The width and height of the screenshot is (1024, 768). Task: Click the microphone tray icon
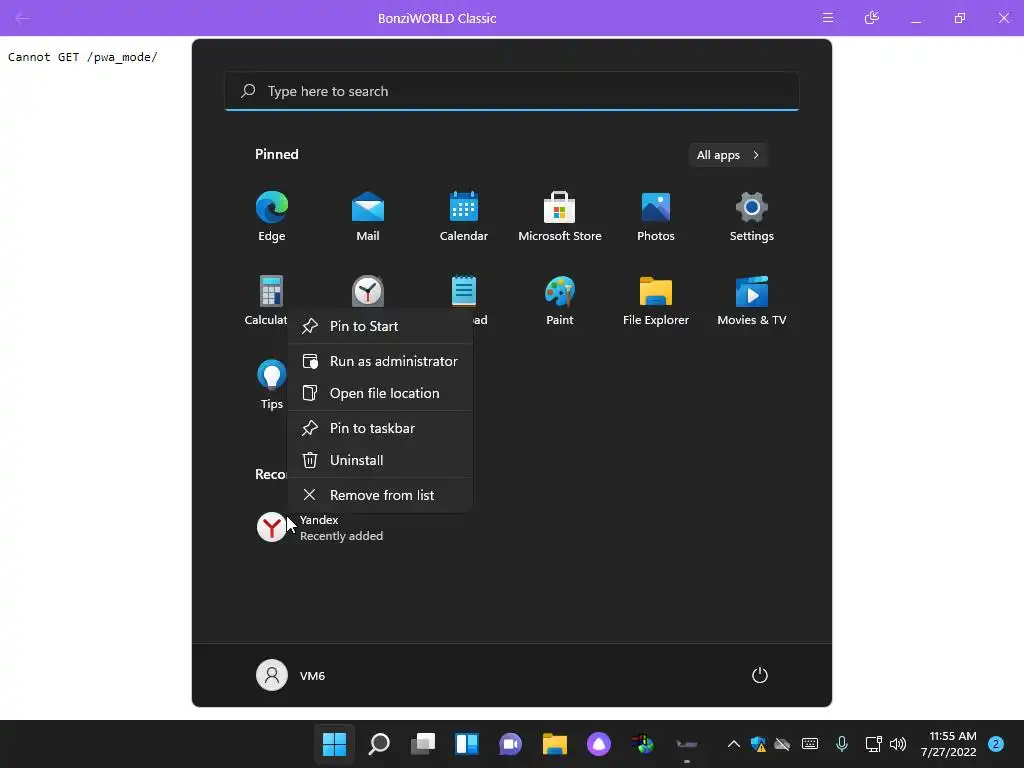tap(842, 744)
